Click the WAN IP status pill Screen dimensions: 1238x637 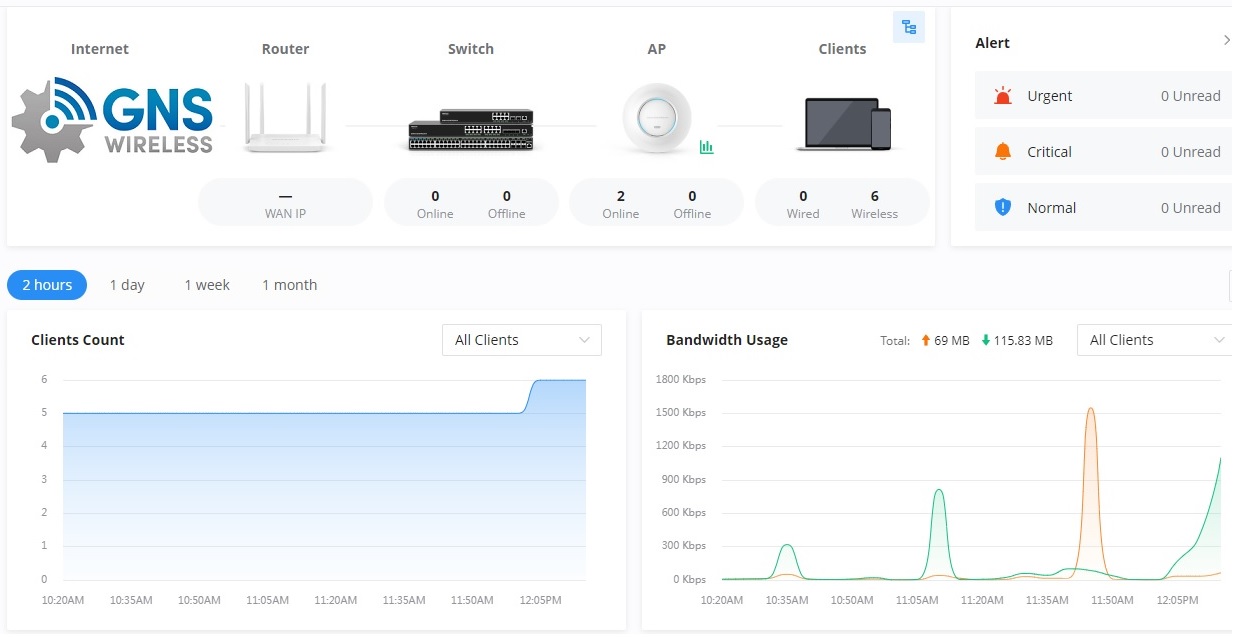pos(285,203)
